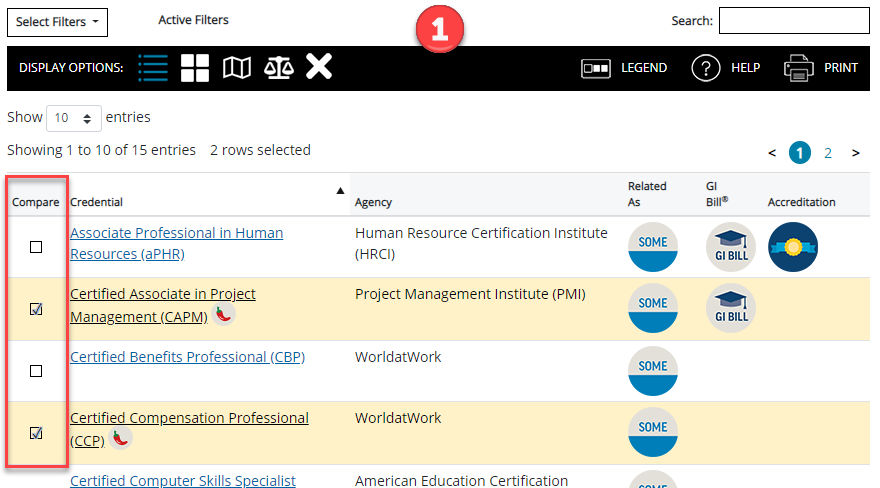Print the credential list
The image size is (880, 488).
click(821, 68)
